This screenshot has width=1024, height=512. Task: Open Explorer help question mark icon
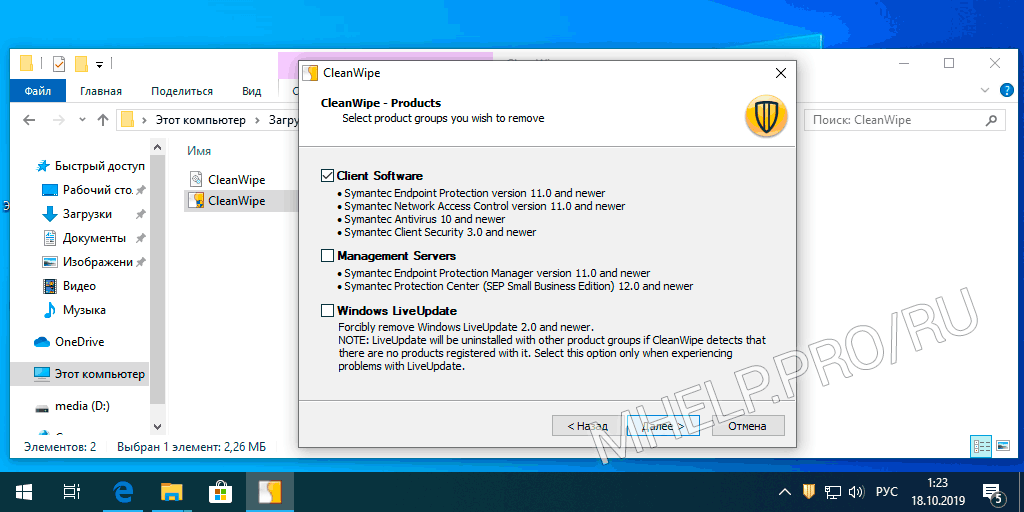tap(1006, 89)
